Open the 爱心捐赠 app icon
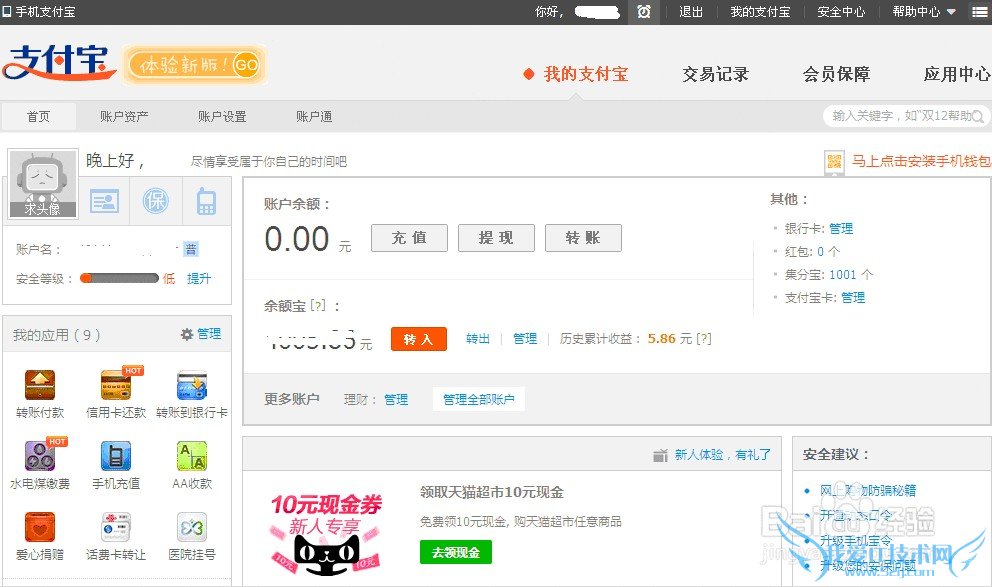The height and width of the screenshot is (587, 992). [40, 527]
